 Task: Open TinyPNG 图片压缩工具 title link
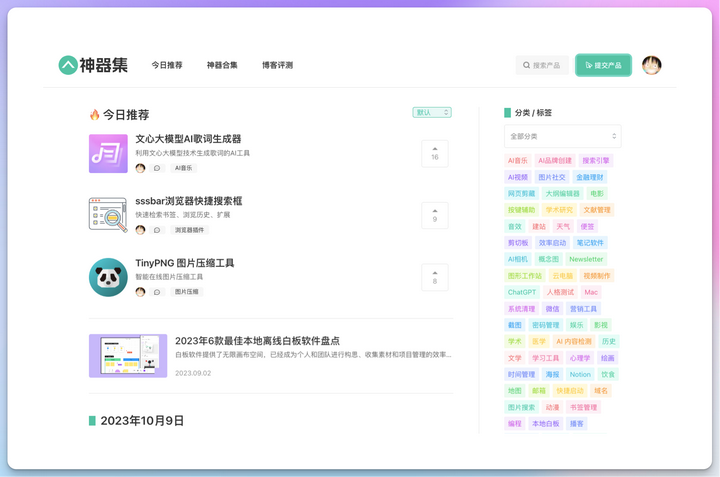(x=185, y=263)
